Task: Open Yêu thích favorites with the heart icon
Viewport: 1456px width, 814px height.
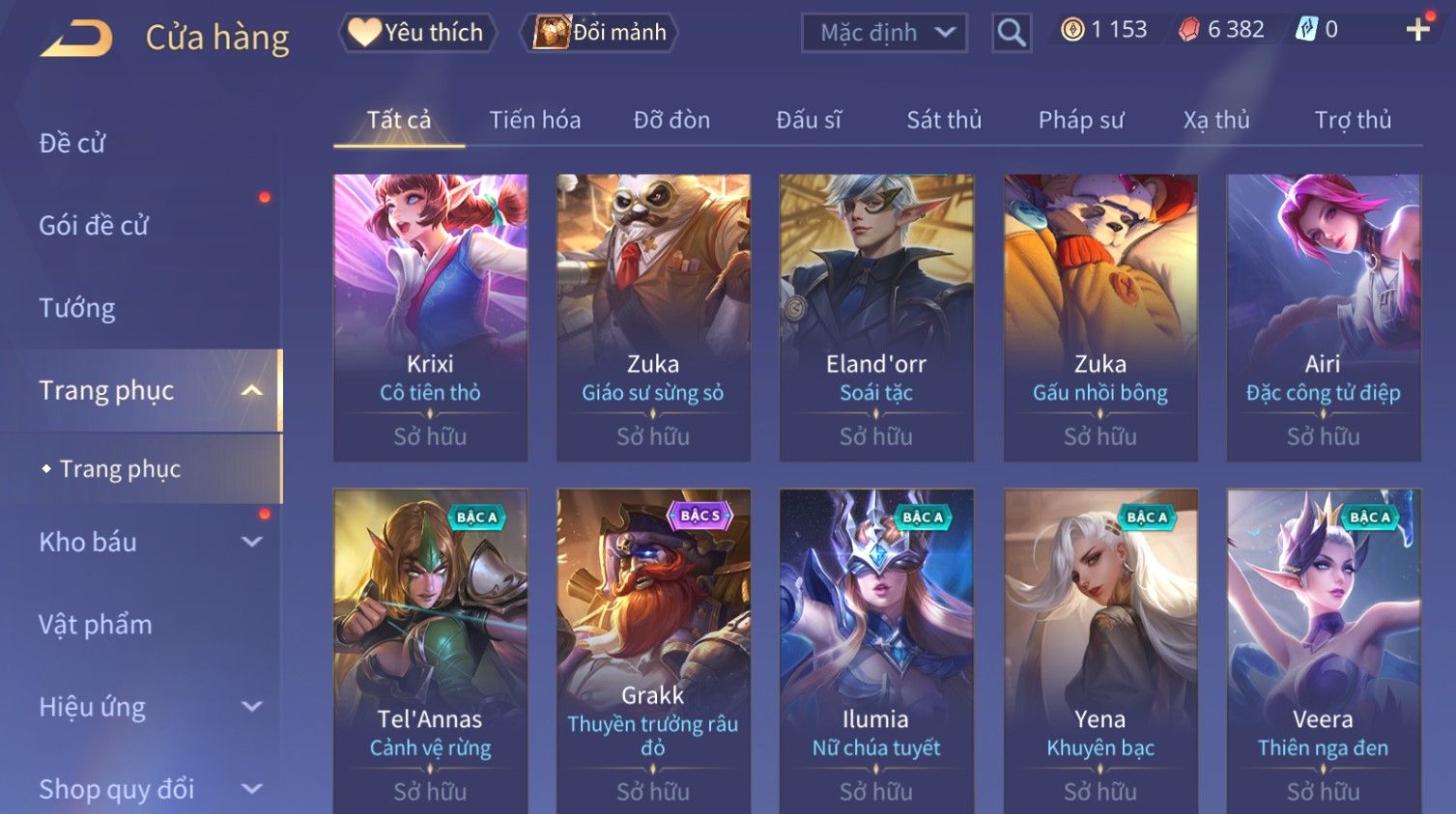Action: (416, 33)
